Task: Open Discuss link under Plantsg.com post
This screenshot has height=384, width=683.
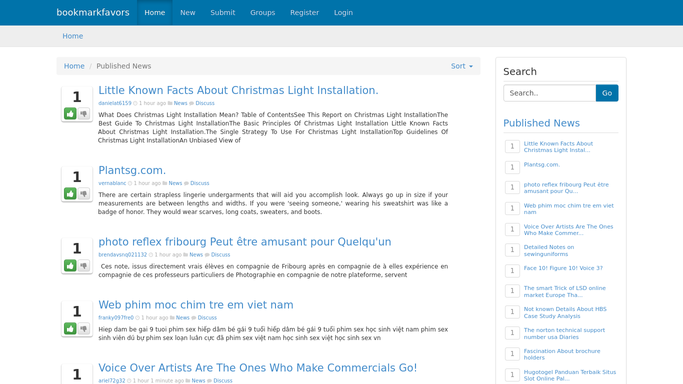Action: [199, 183]
